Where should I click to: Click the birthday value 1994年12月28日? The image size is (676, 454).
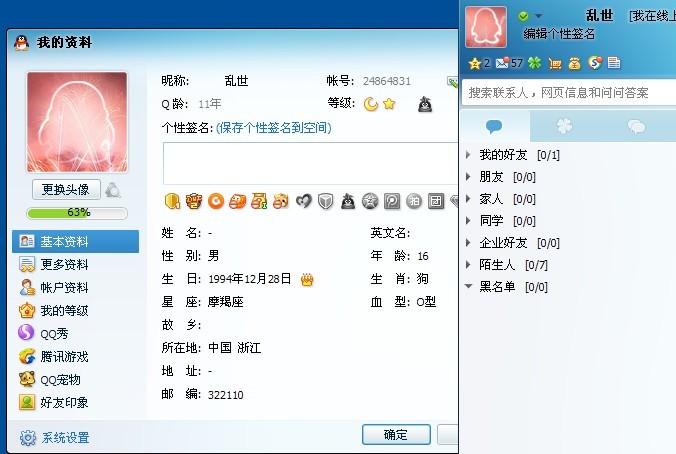click(x=250, y=279)
